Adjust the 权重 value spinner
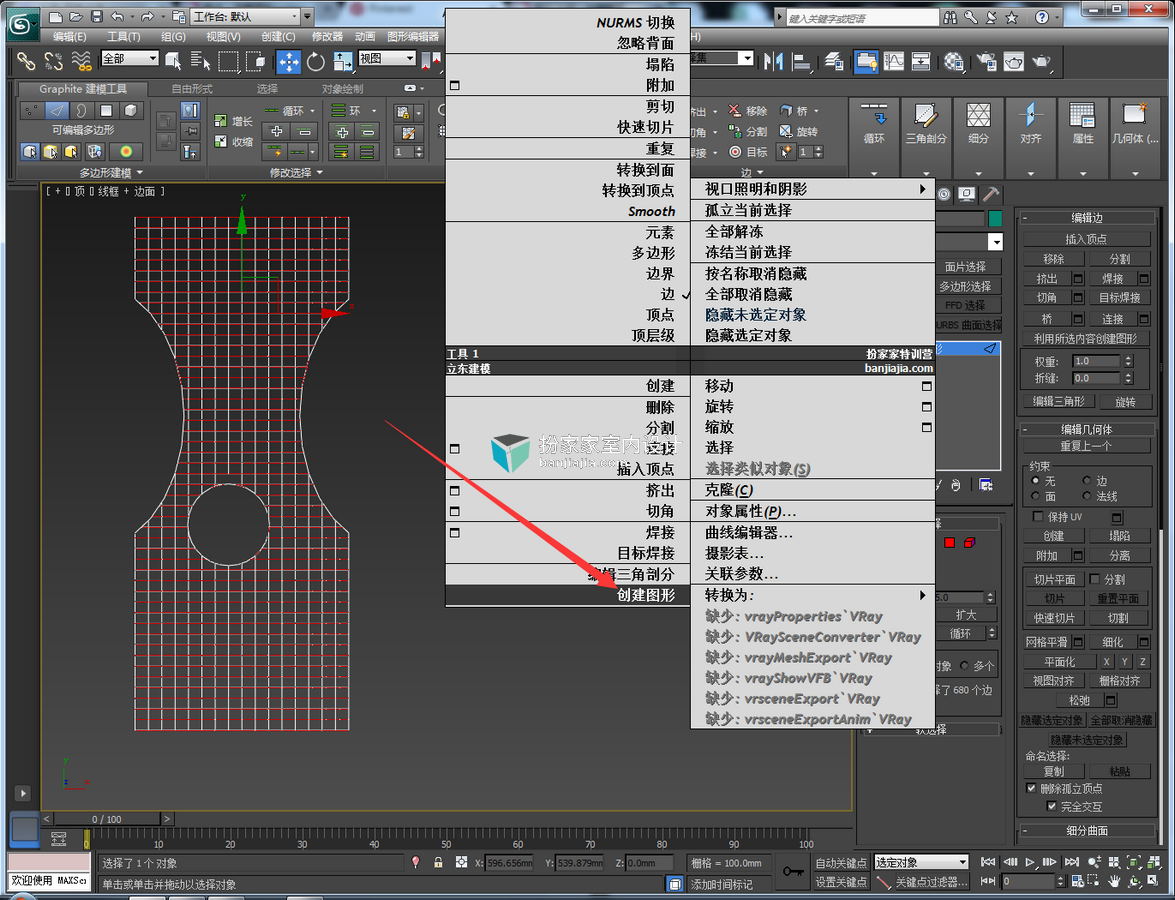This screenshot has width=1175, height=900. pyautogui.click(x=1129, y=361)
